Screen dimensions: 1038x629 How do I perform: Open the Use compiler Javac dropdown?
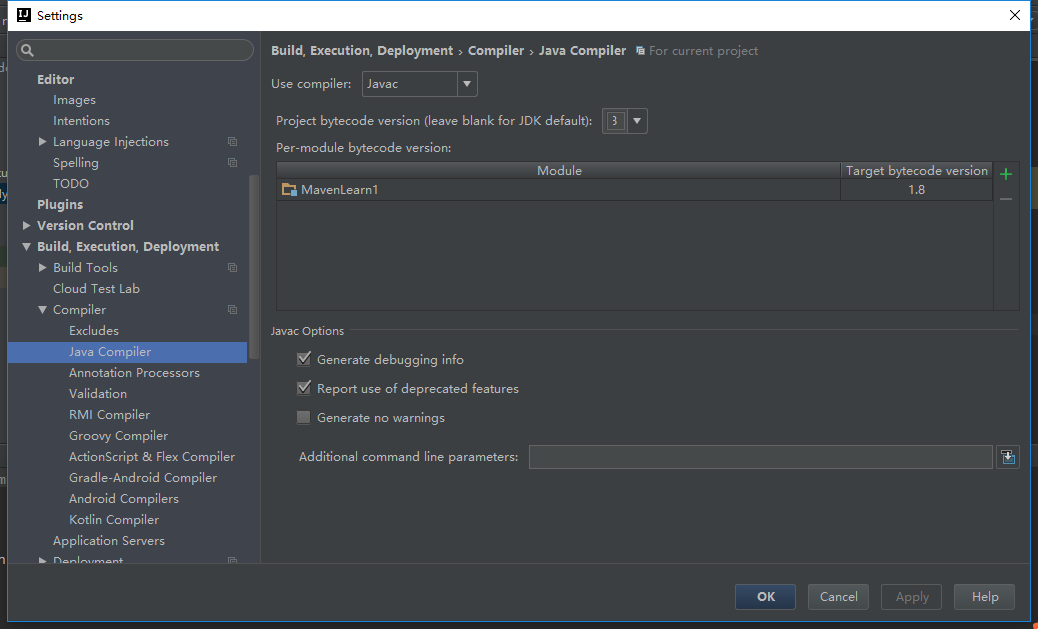point(419,84)
